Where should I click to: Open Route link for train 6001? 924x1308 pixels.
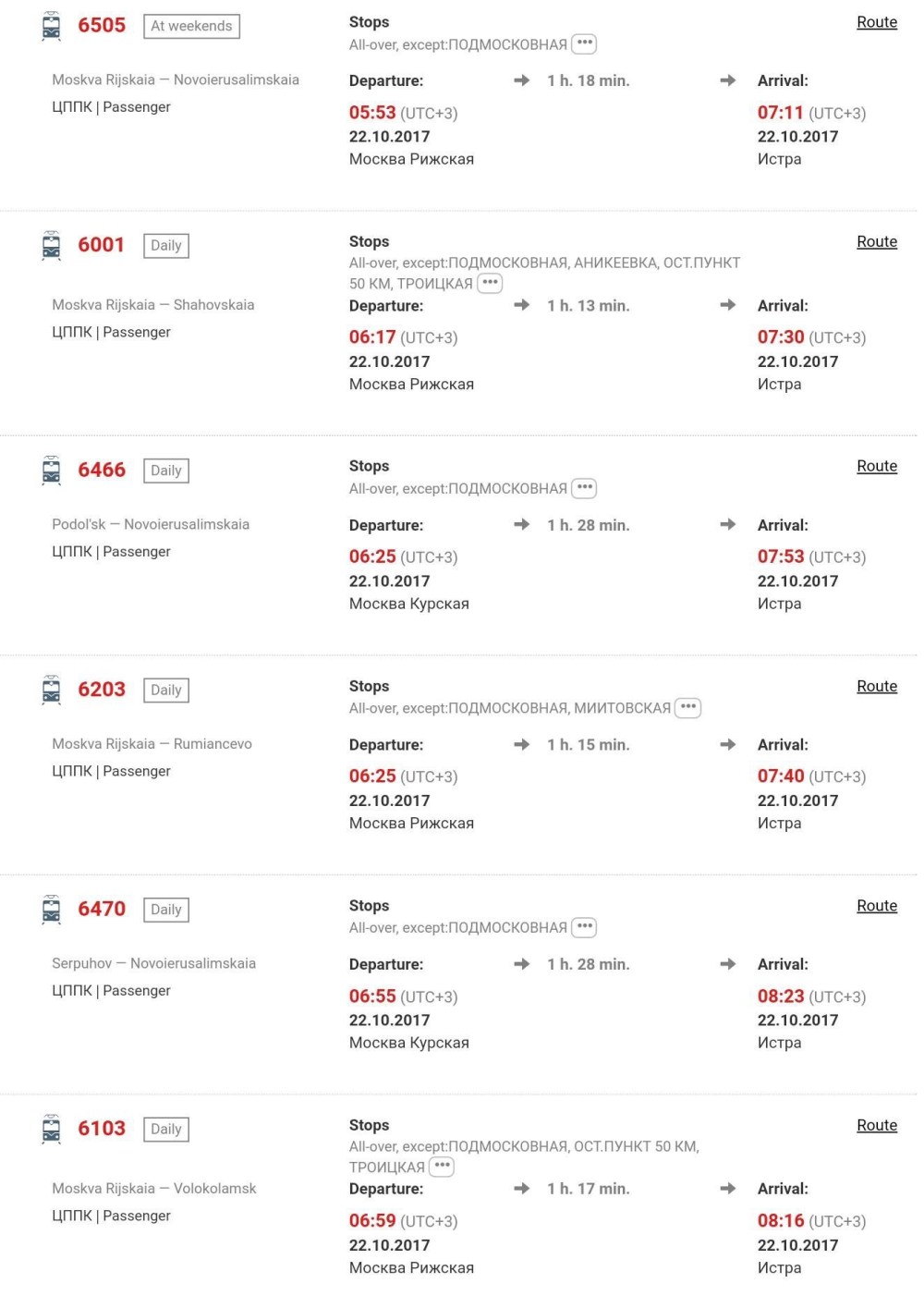[x=876, y=241]
